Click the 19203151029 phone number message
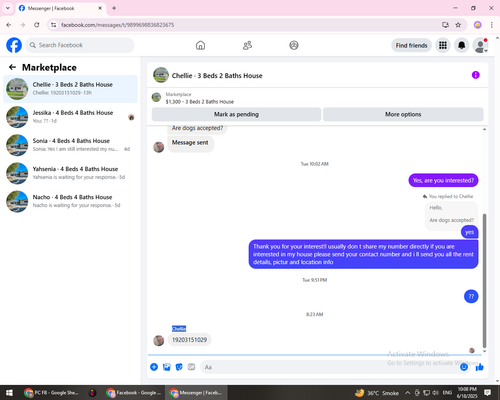Image resolution: width=500 pixels, height=400 pixels. pos(189,340)
